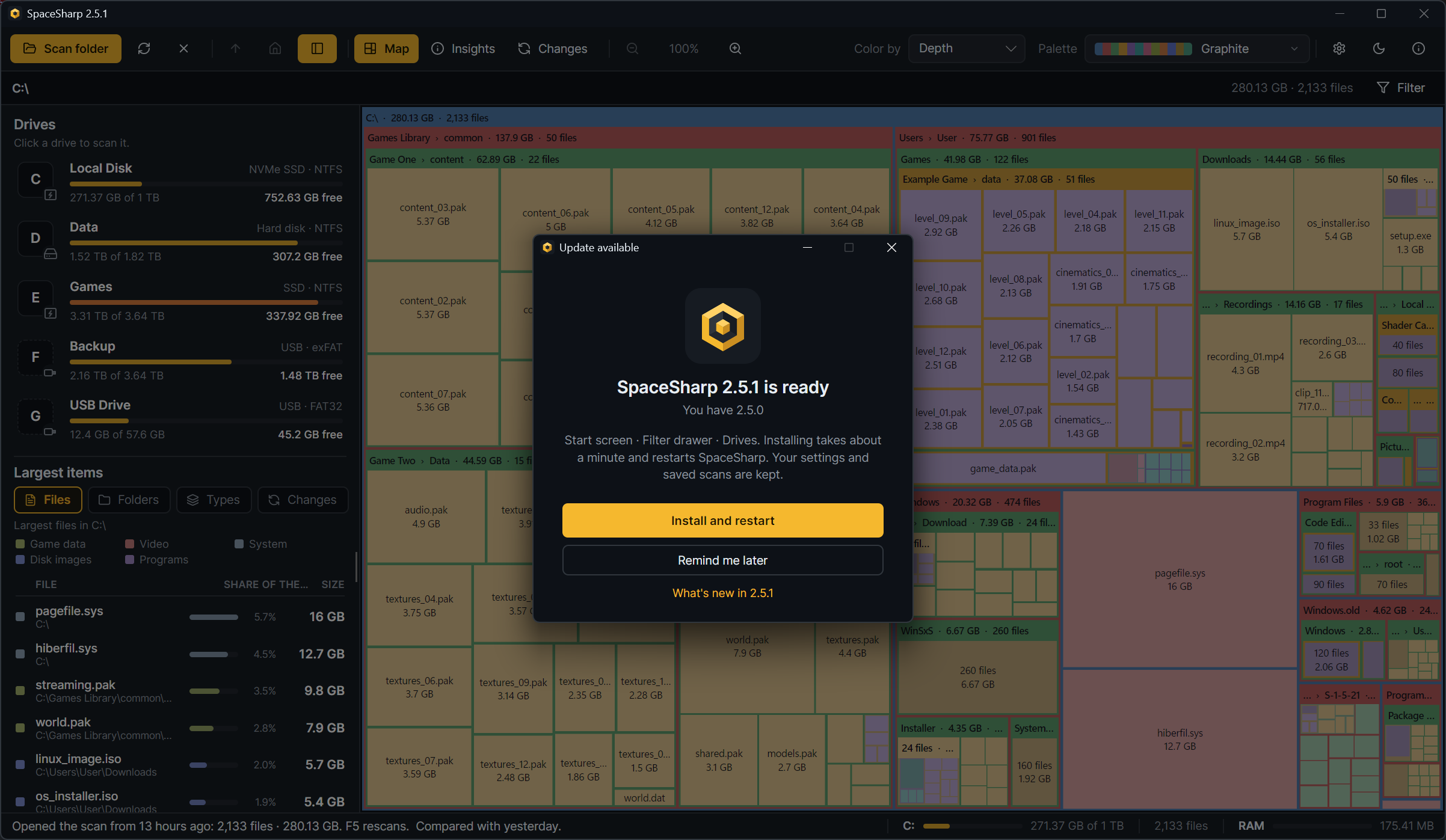
Task: Select the Files tab in Largest items
Action: click(x=48, y=500)
